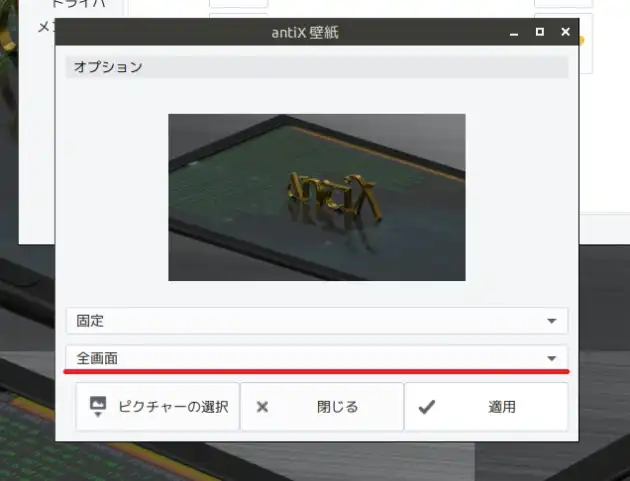Click the antiX wallpaper preview image
Image resolution: width=630 pixels, height=481 pixels.
click(316, 197)
